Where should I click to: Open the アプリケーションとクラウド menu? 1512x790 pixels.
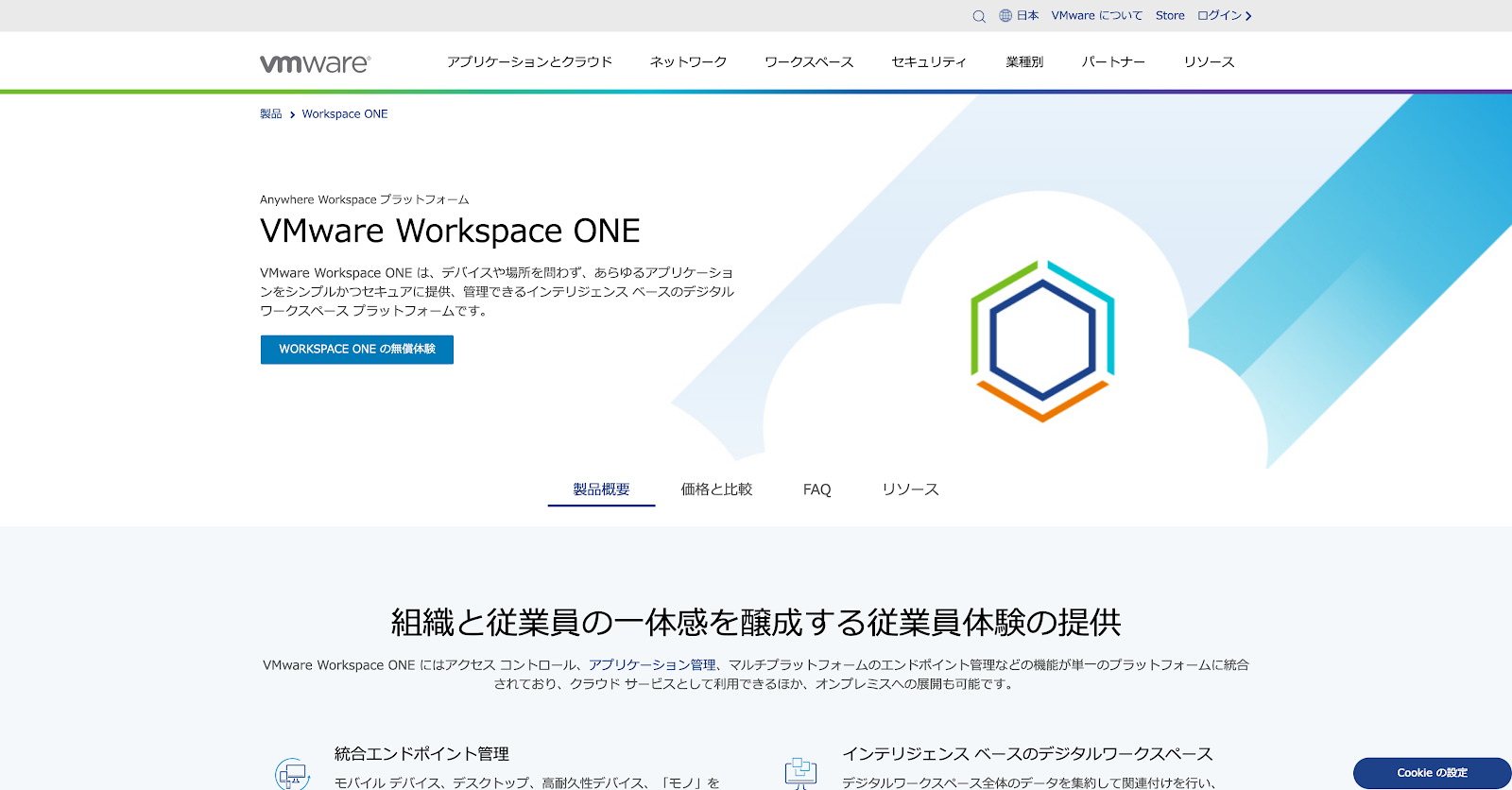(x=529, y=62)
